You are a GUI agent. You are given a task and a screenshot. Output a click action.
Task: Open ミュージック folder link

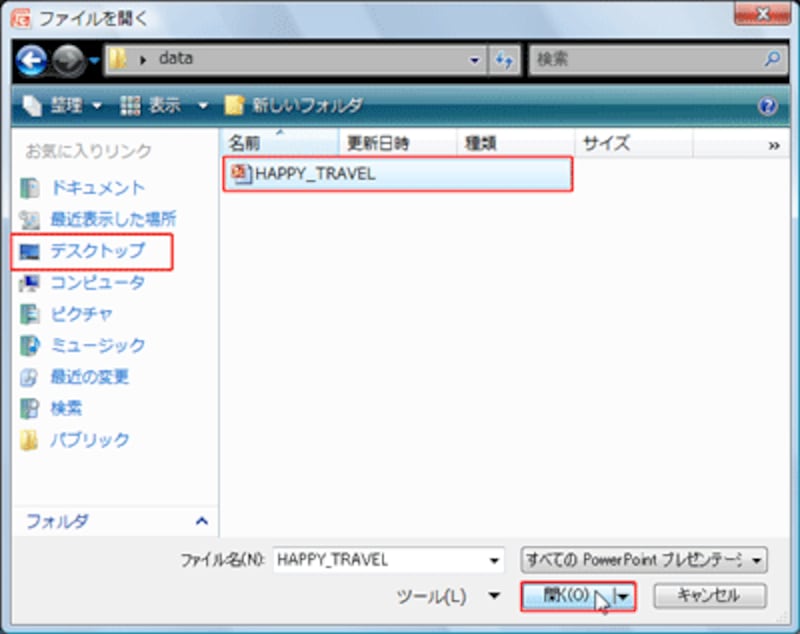pyautogui.click(x=96, y=346)
